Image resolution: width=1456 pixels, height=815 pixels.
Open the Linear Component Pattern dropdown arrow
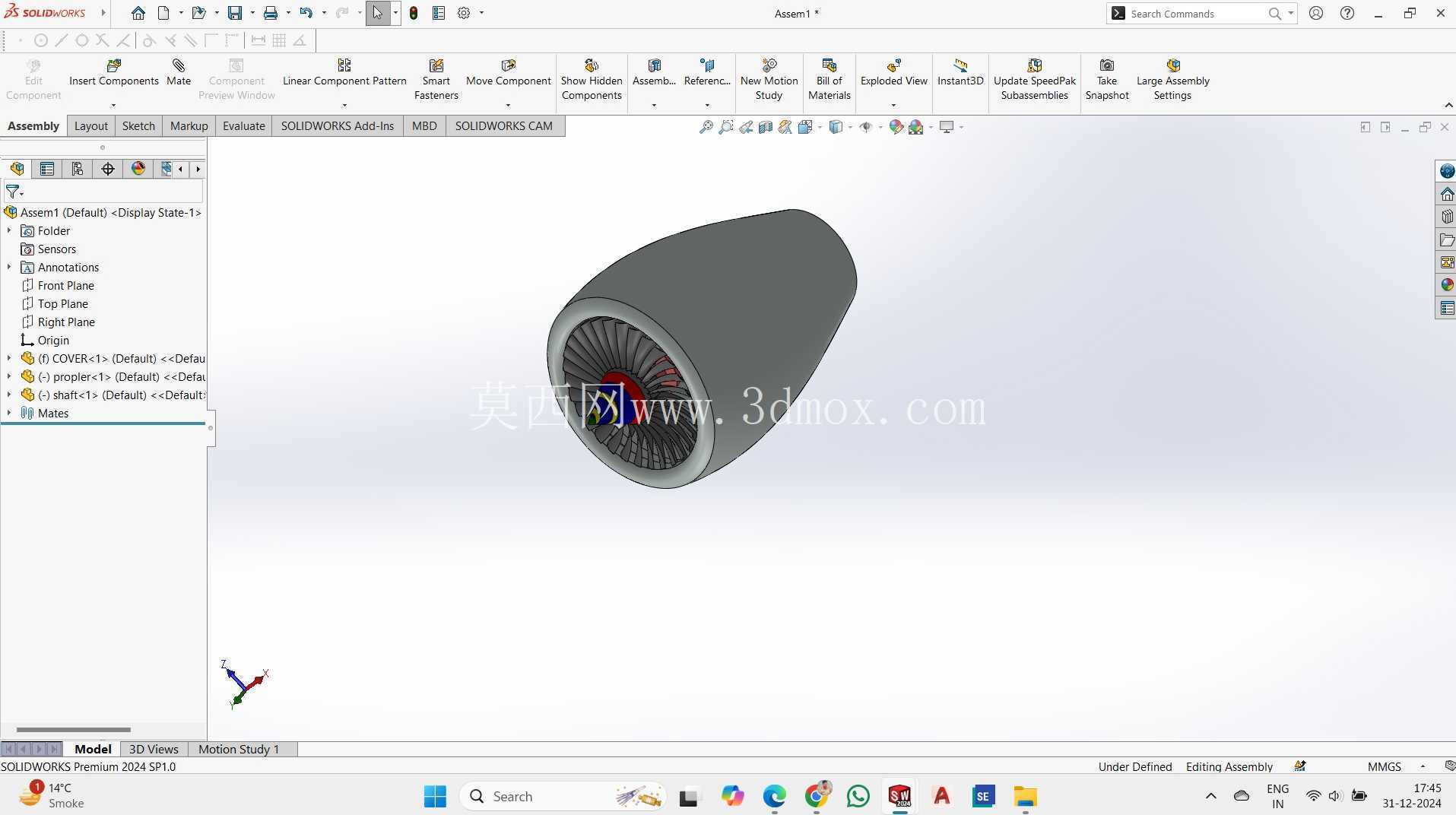coord(344,105)
